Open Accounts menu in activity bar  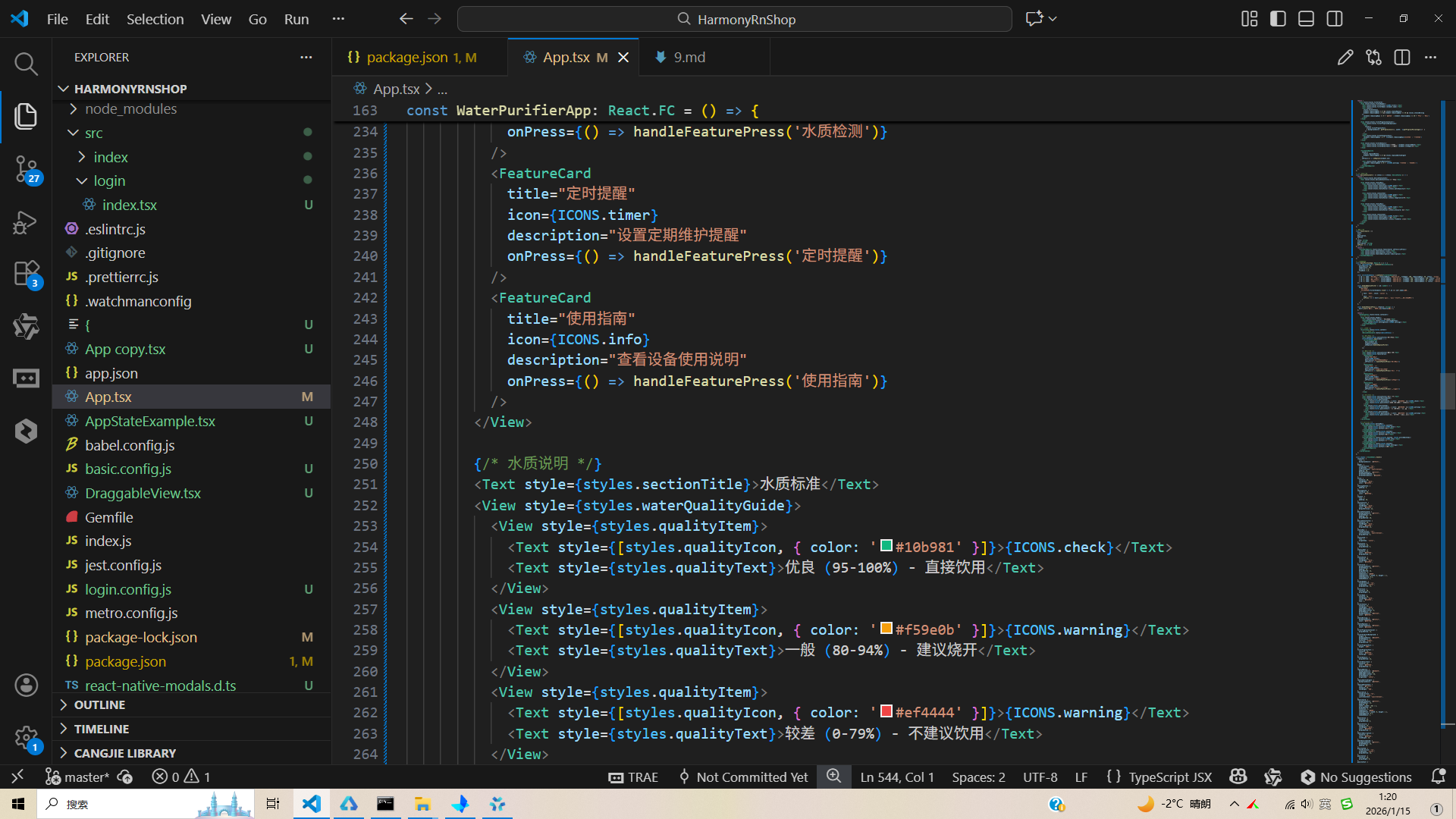pyautogui.click(x=26, y=686)
